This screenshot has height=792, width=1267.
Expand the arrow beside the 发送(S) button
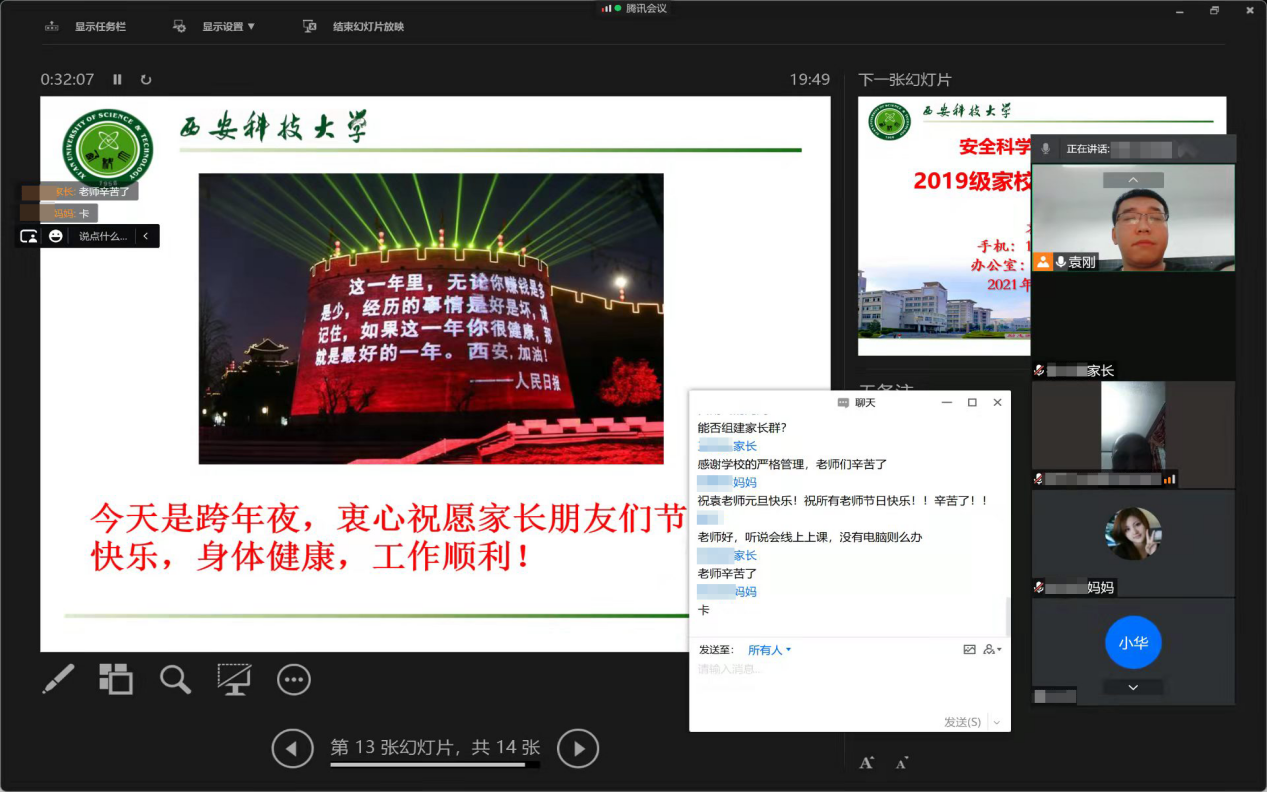pyautogui.click(x=996, y=722)
